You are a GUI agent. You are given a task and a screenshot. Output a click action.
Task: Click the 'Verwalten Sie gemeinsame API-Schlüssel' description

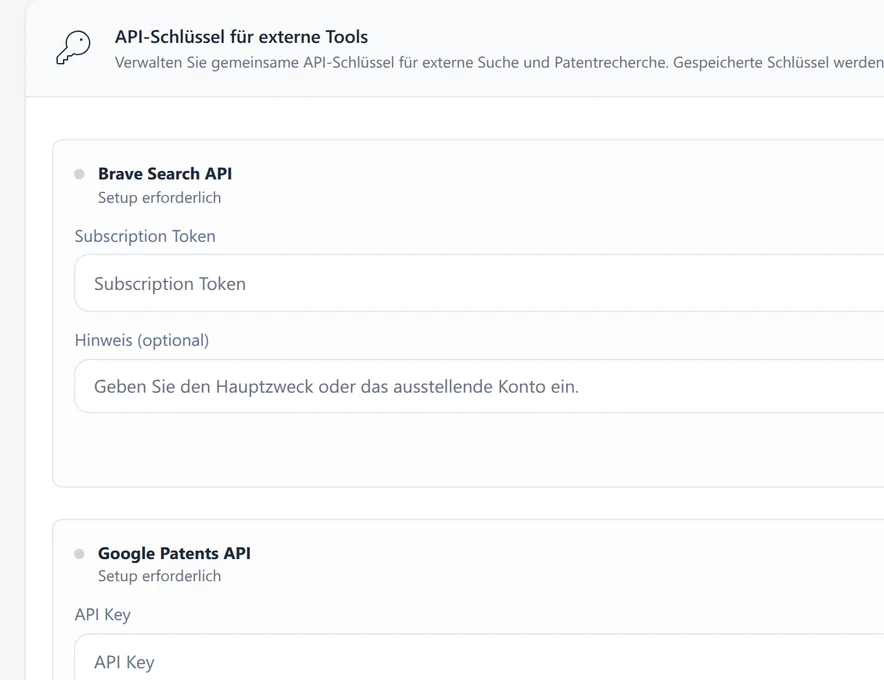pos(499,63)
